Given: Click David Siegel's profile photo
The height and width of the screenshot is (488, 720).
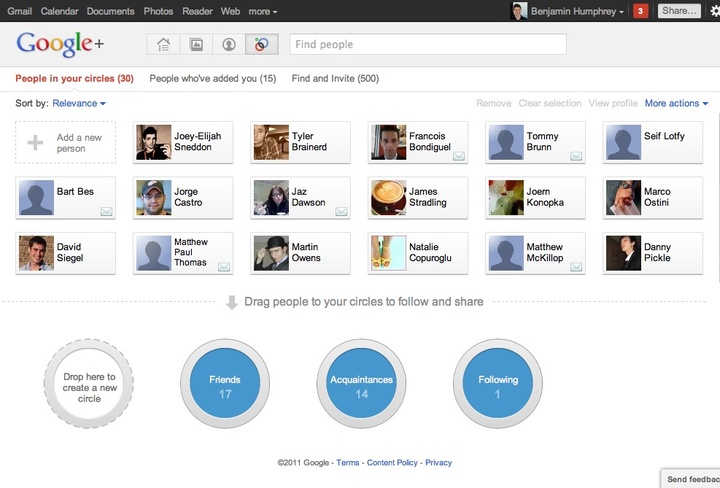Looking at the screenshot, I should 36,253.
